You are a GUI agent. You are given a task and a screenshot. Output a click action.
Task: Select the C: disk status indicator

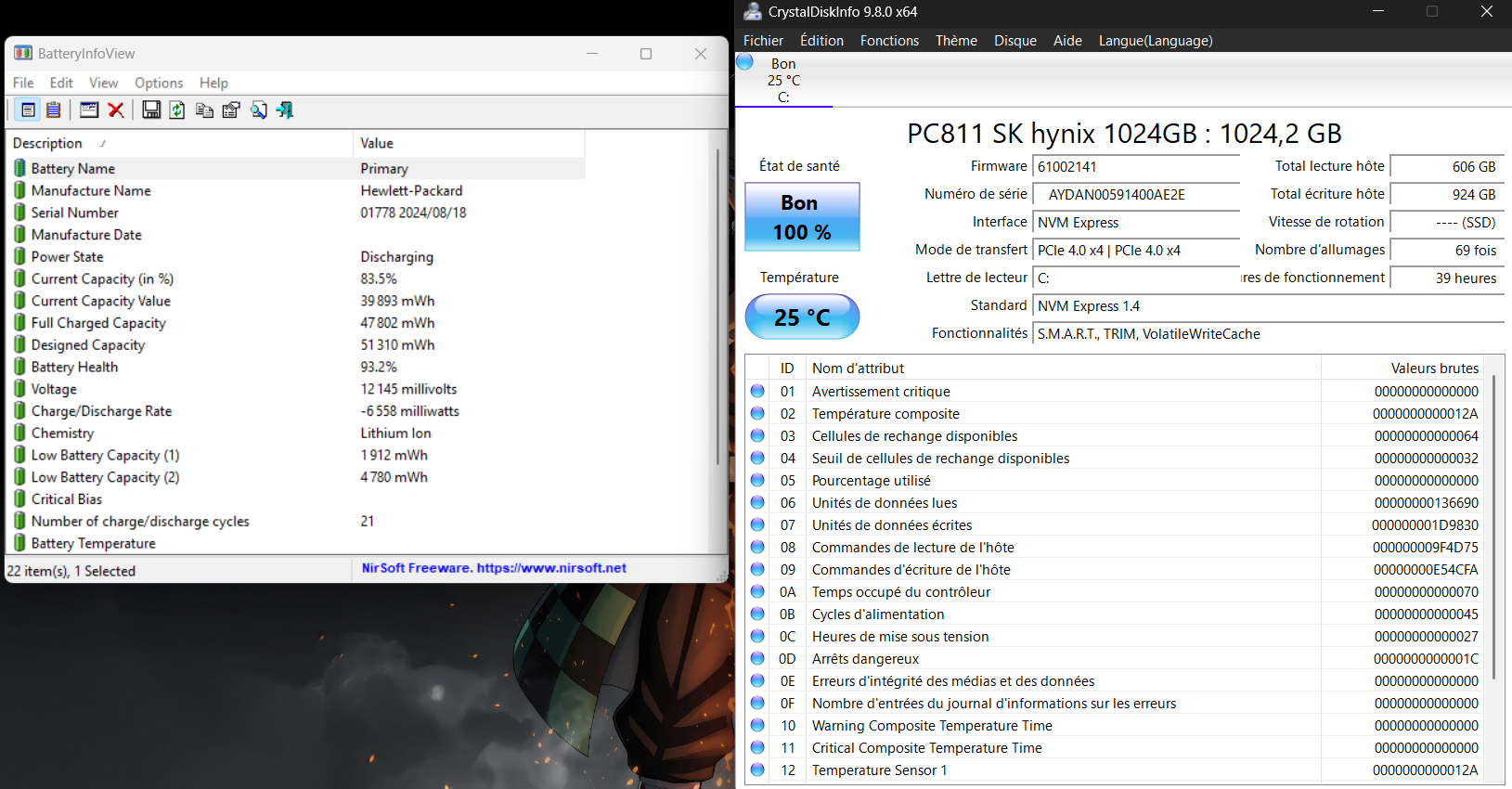point(782,80)
